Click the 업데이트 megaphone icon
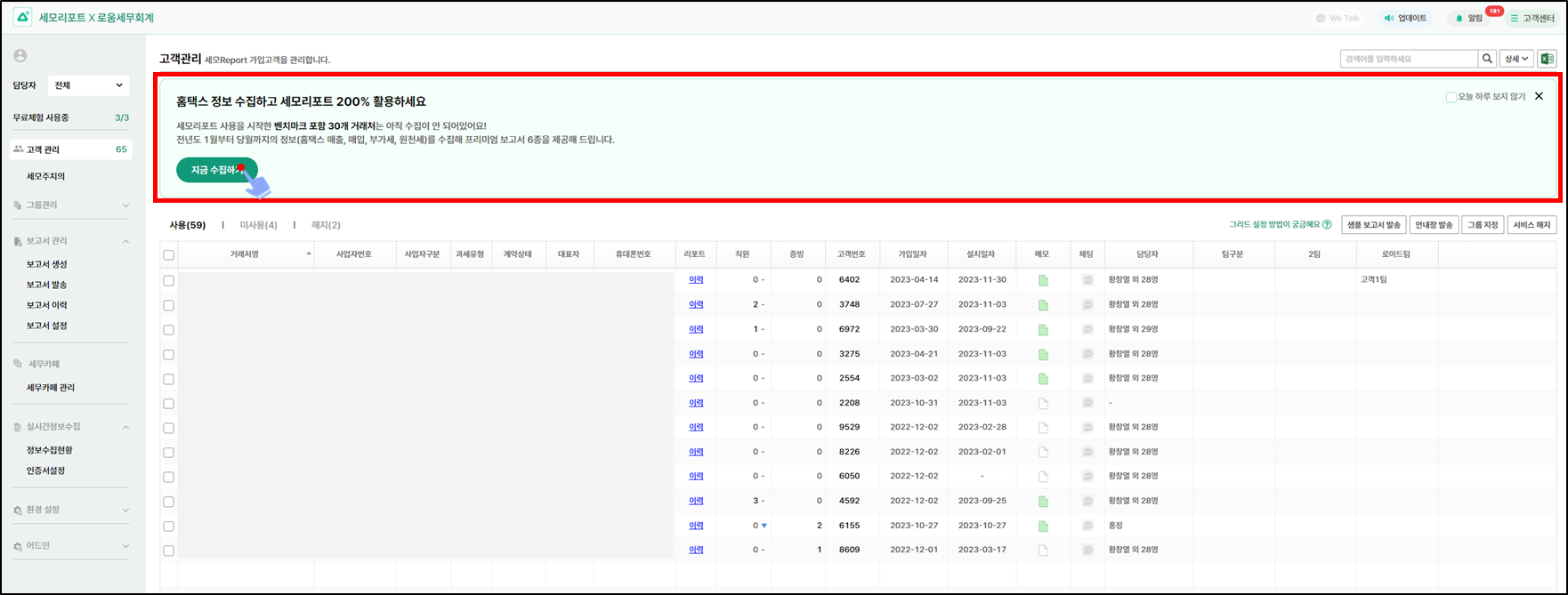This screenshot has height=595, width=1568. coord(1389,18)
